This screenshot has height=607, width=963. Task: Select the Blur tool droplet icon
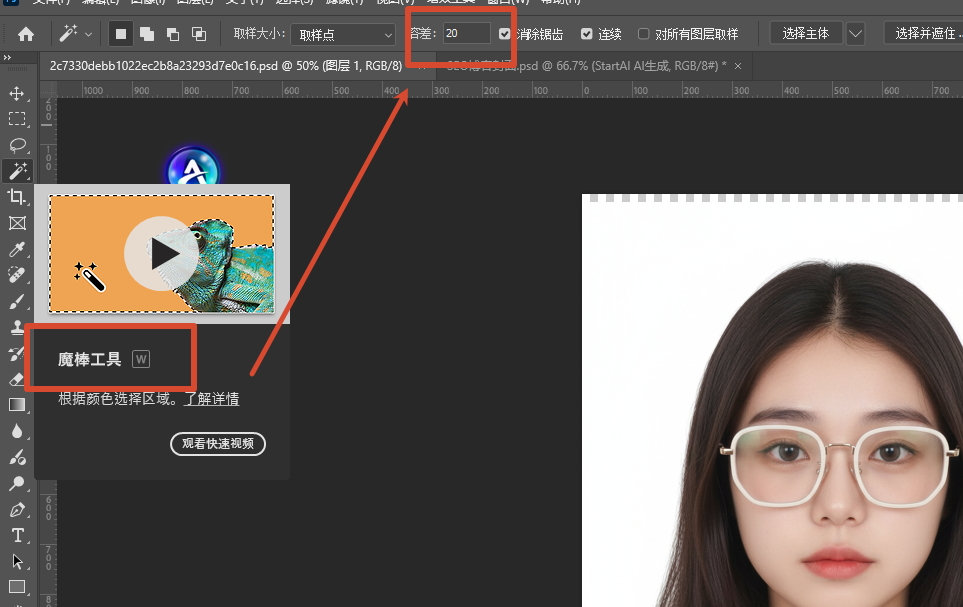[17, 431]
